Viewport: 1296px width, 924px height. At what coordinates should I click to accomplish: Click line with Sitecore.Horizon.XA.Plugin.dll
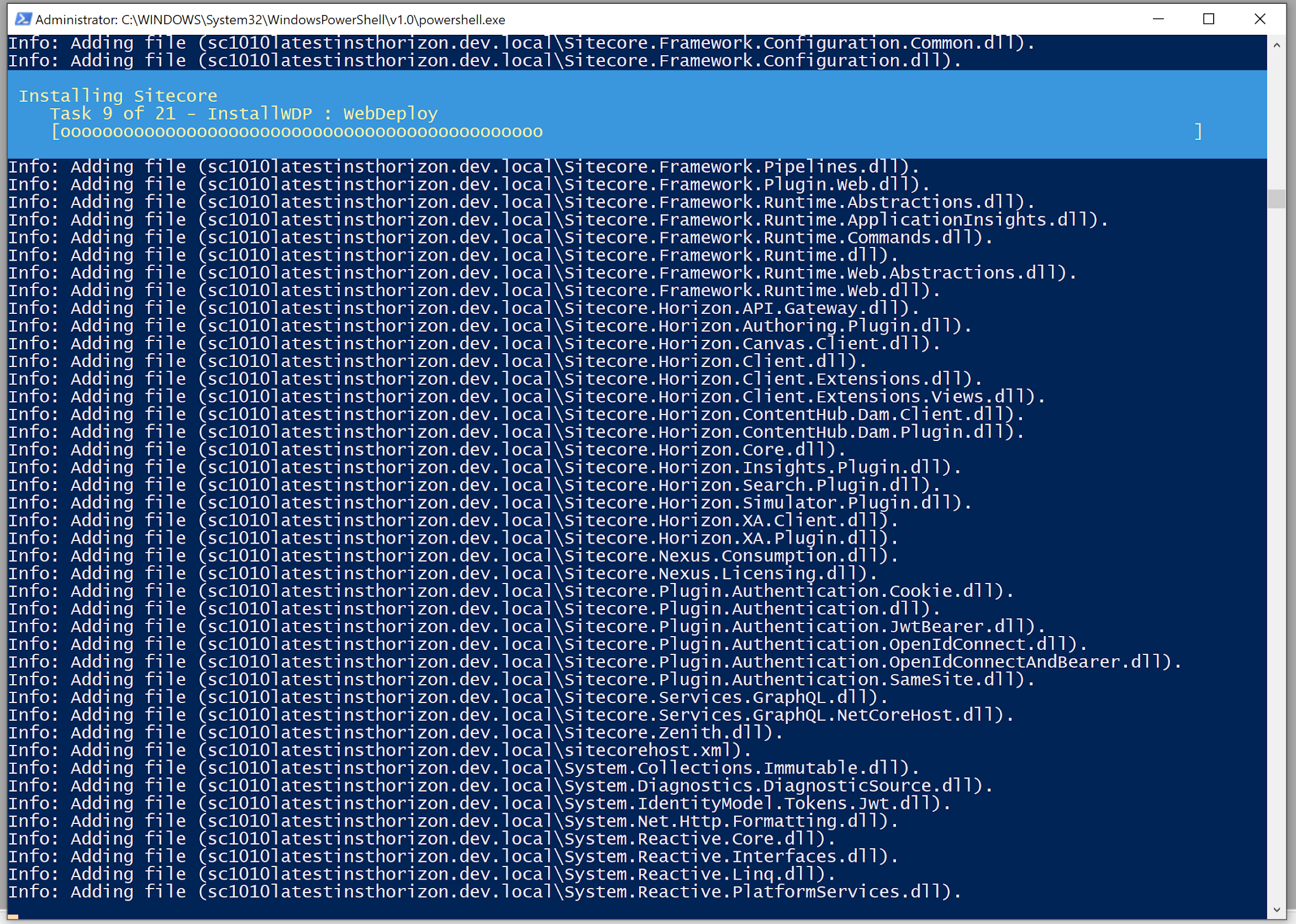point(453,539)
